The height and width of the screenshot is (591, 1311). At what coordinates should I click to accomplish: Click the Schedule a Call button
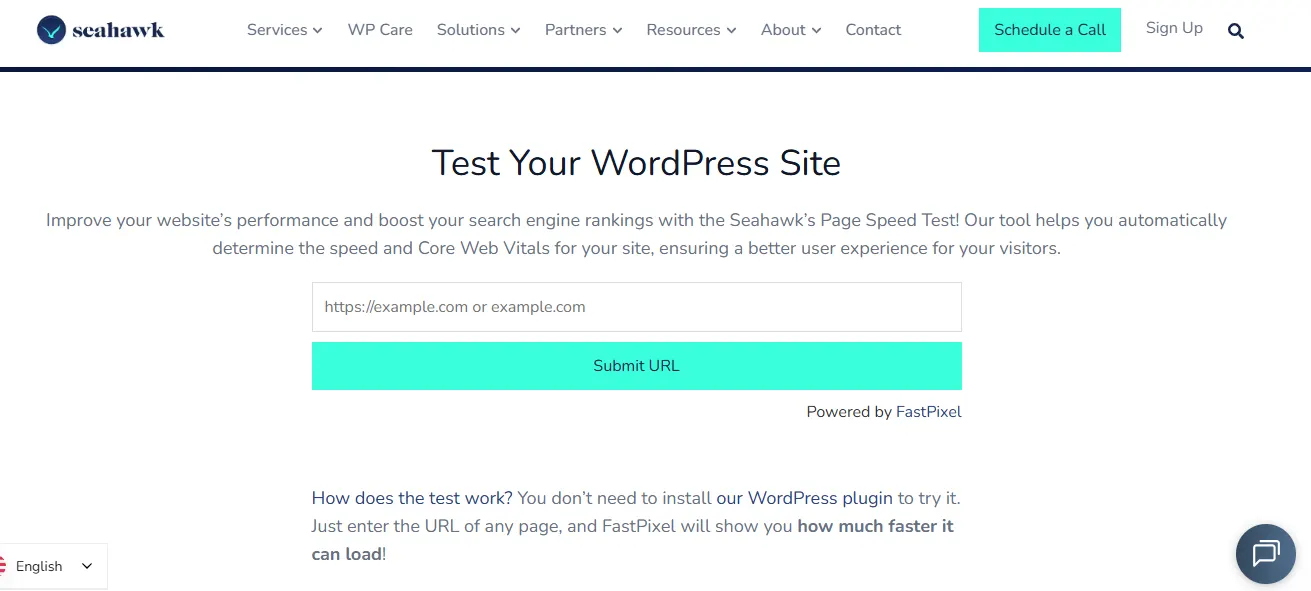(x=1050, y=30)
